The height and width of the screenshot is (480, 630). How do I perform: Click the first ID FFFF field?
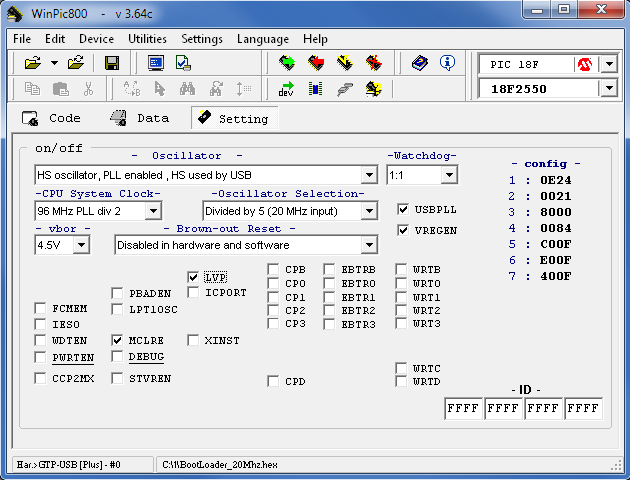[463, 408]
